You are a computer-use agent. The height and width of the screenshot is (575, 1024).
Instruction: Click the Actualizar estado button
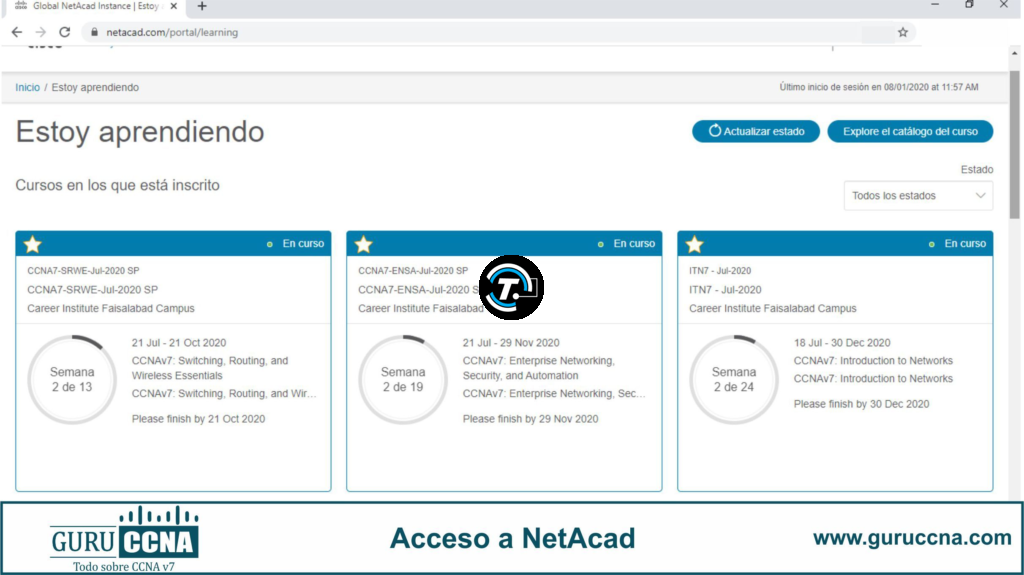point(756,131)
